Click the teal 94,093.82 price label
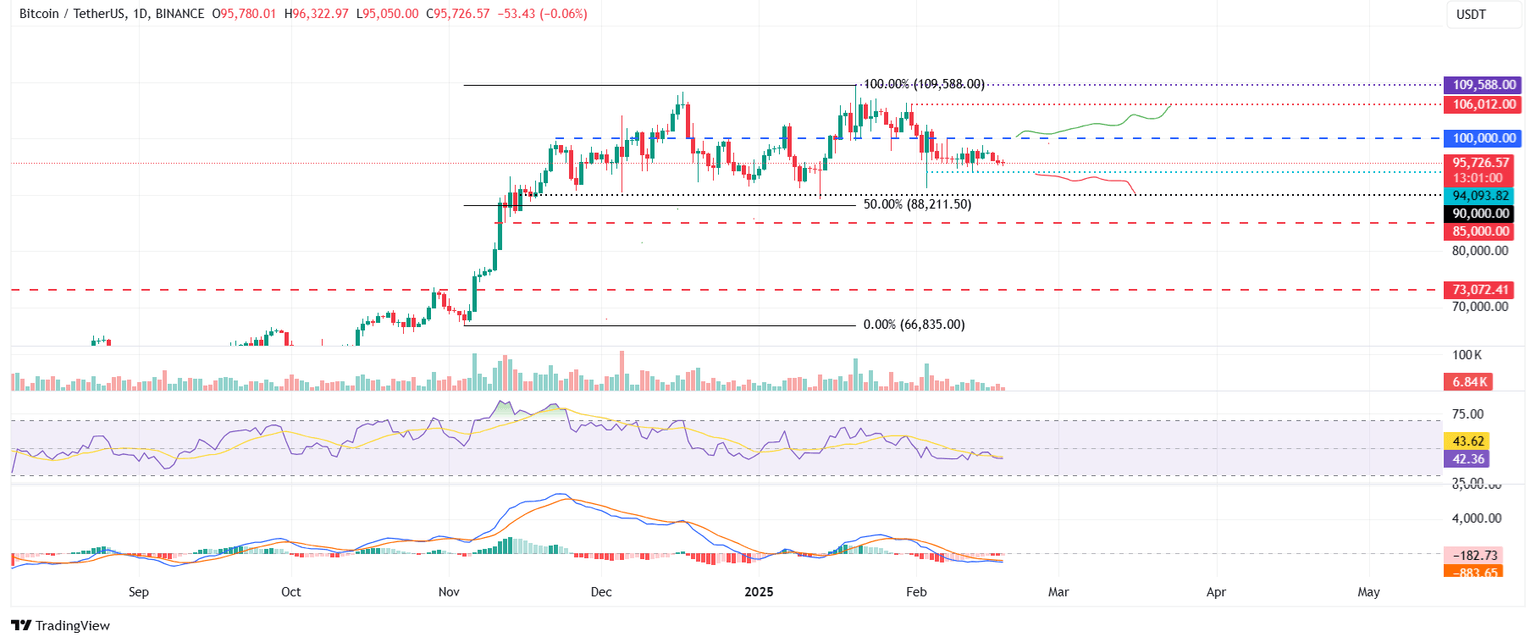 (1481, 196)
